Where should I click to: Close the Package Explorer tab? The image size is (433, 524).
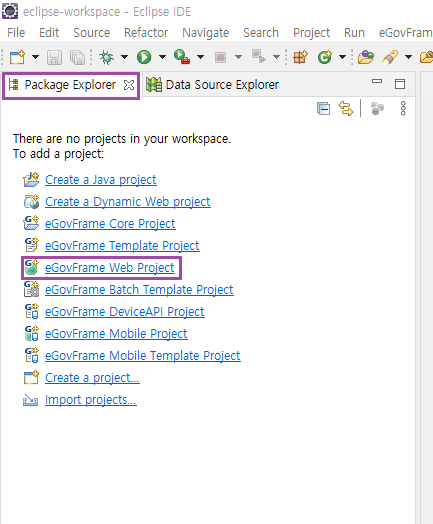click(129, 85)
